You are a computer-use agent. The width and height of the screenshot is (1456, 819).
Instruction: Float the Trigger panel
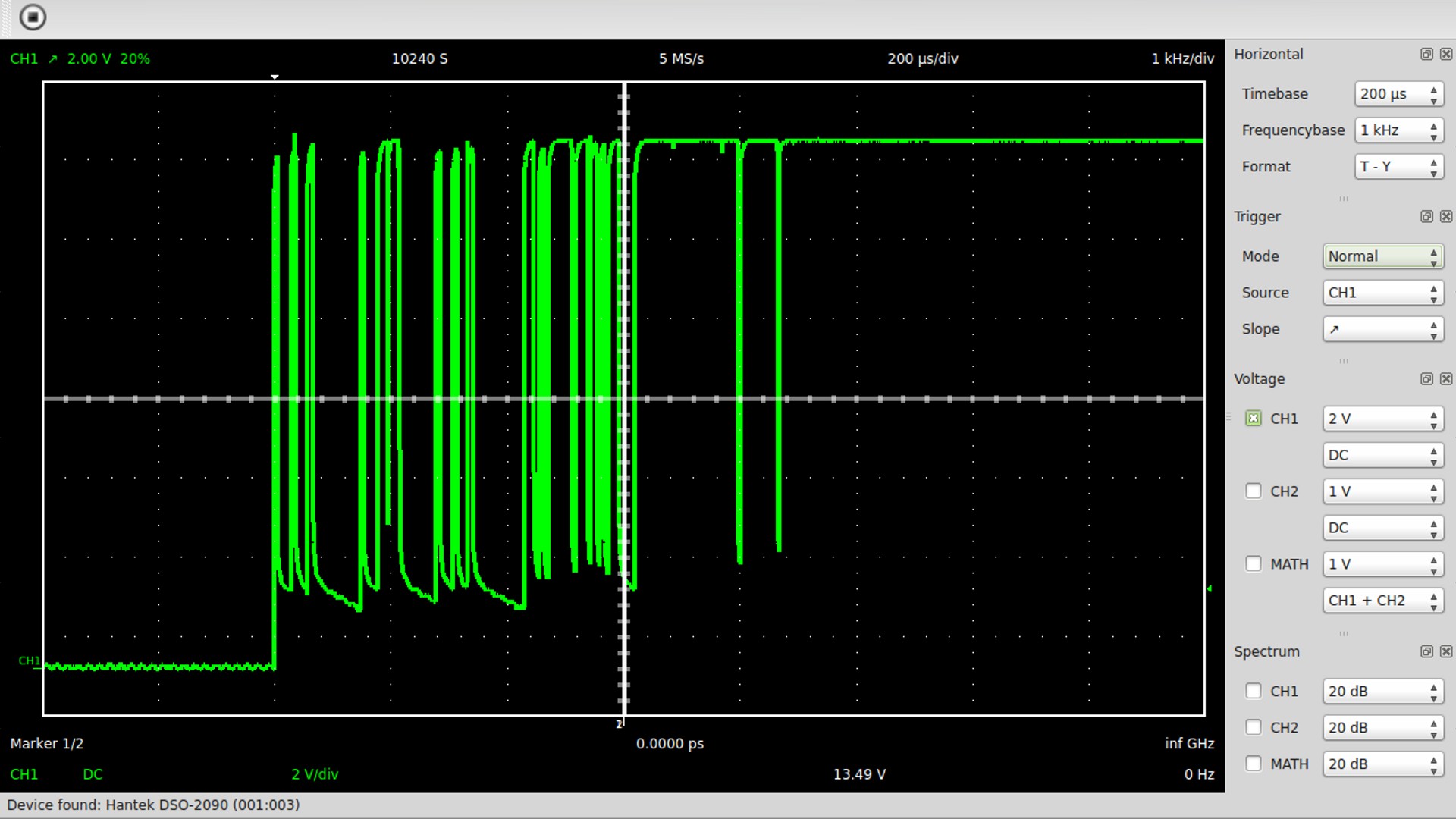click(1426, 217)
